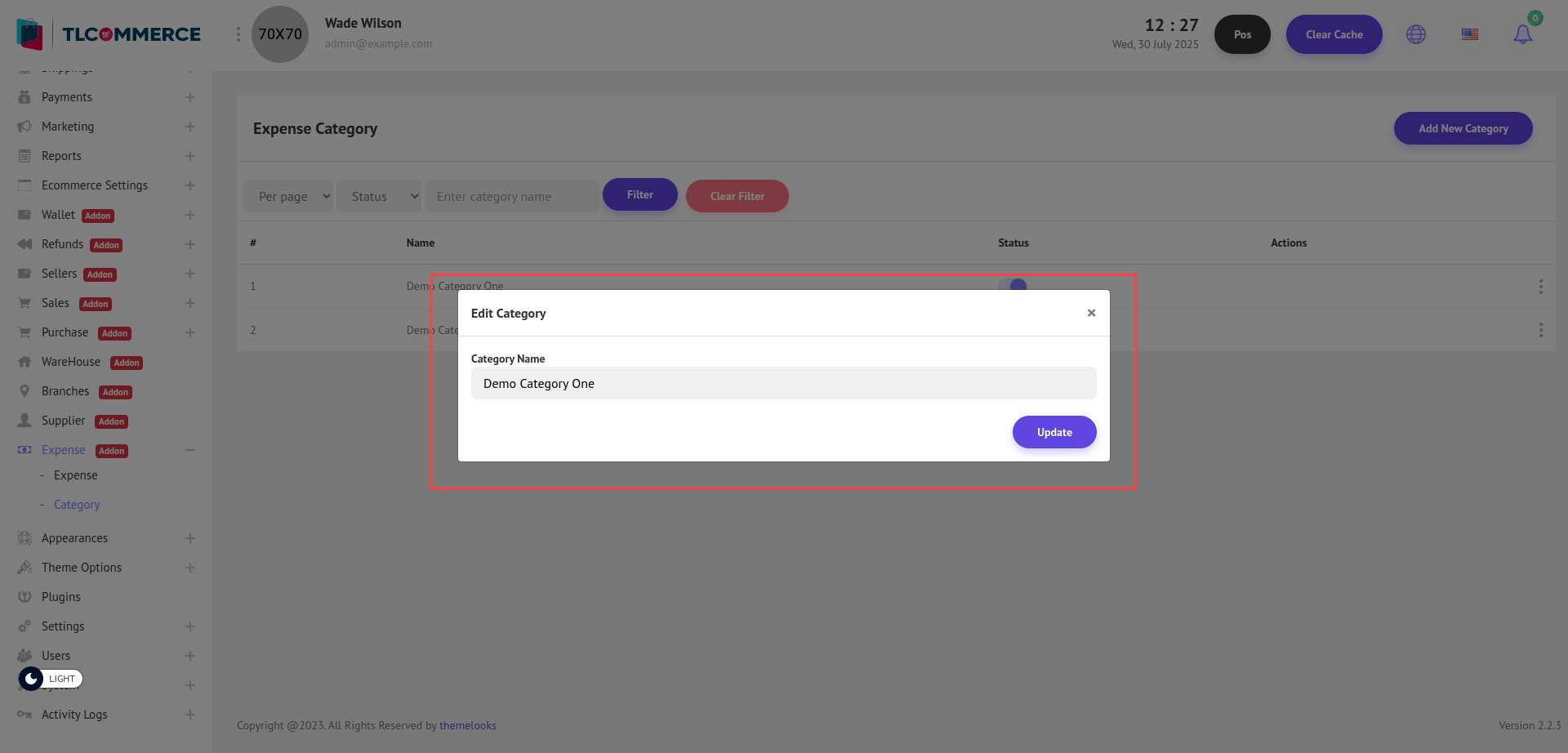This screenshot has width=1568, height=753.
Task: Open actions menu for row 1
Action: coord(1540,287)
